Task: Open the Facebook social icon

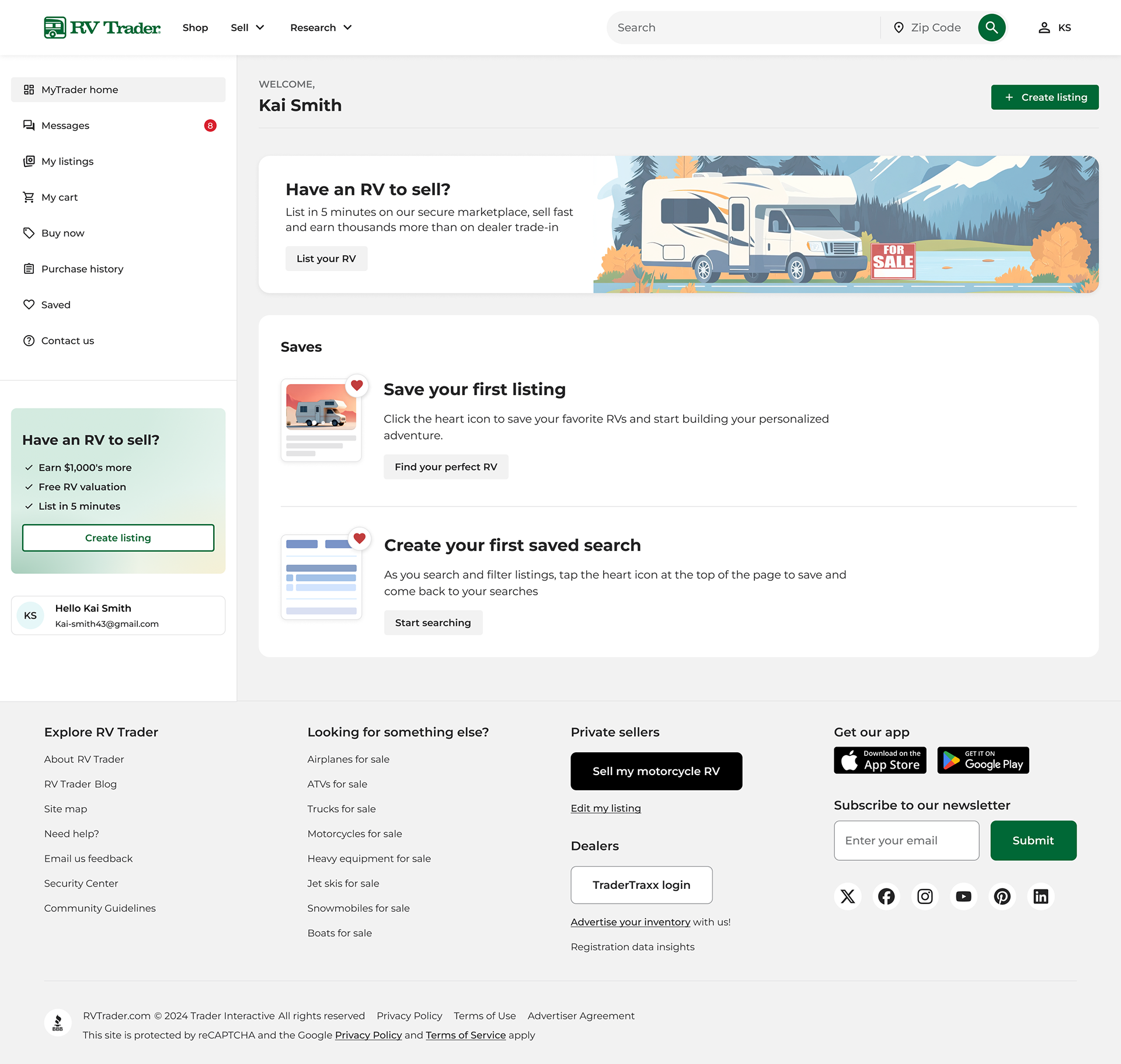Action: tap(886, 896)
